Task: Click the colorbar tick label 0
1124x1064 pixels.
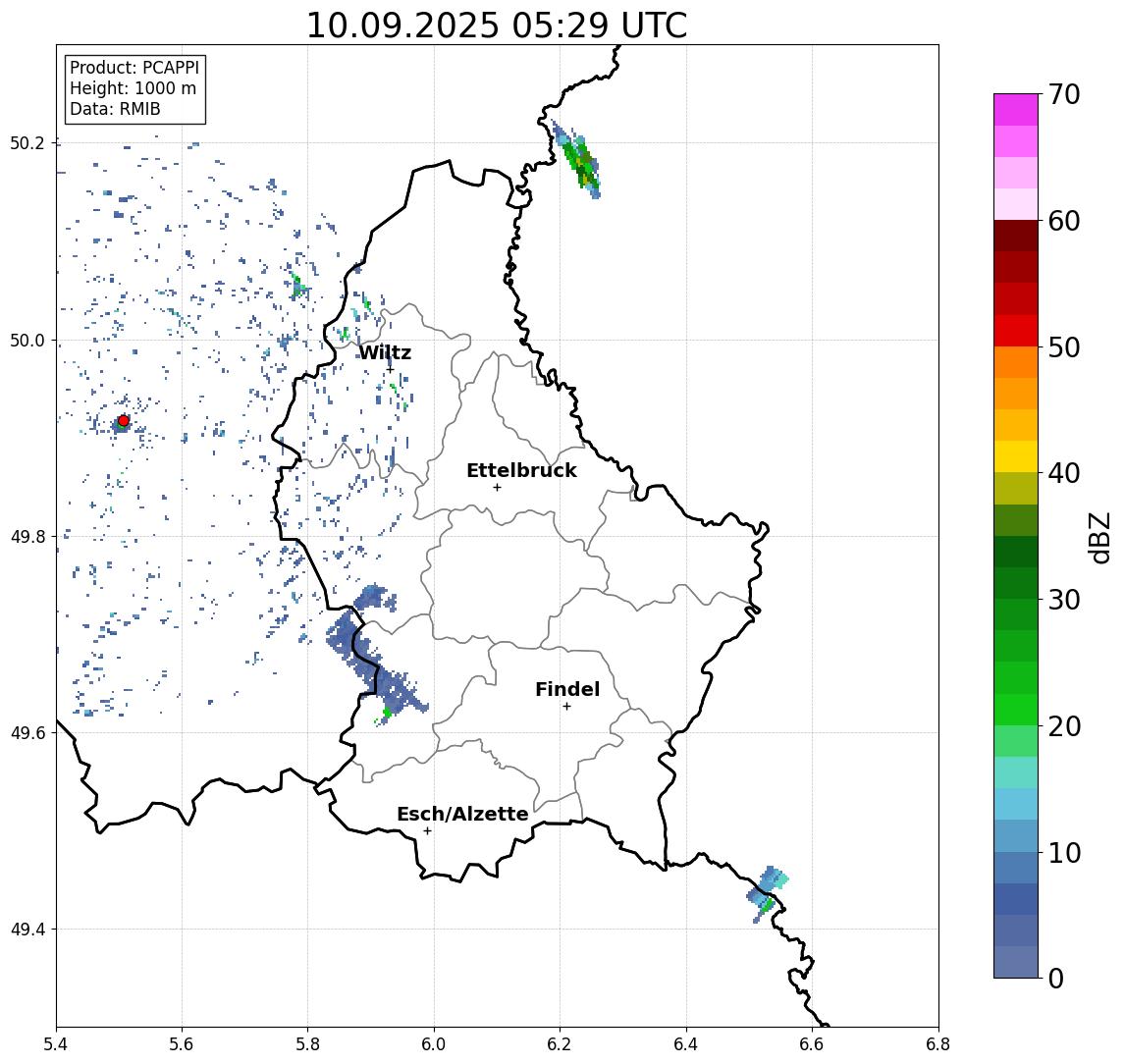Action: [x=1056, y=978]
